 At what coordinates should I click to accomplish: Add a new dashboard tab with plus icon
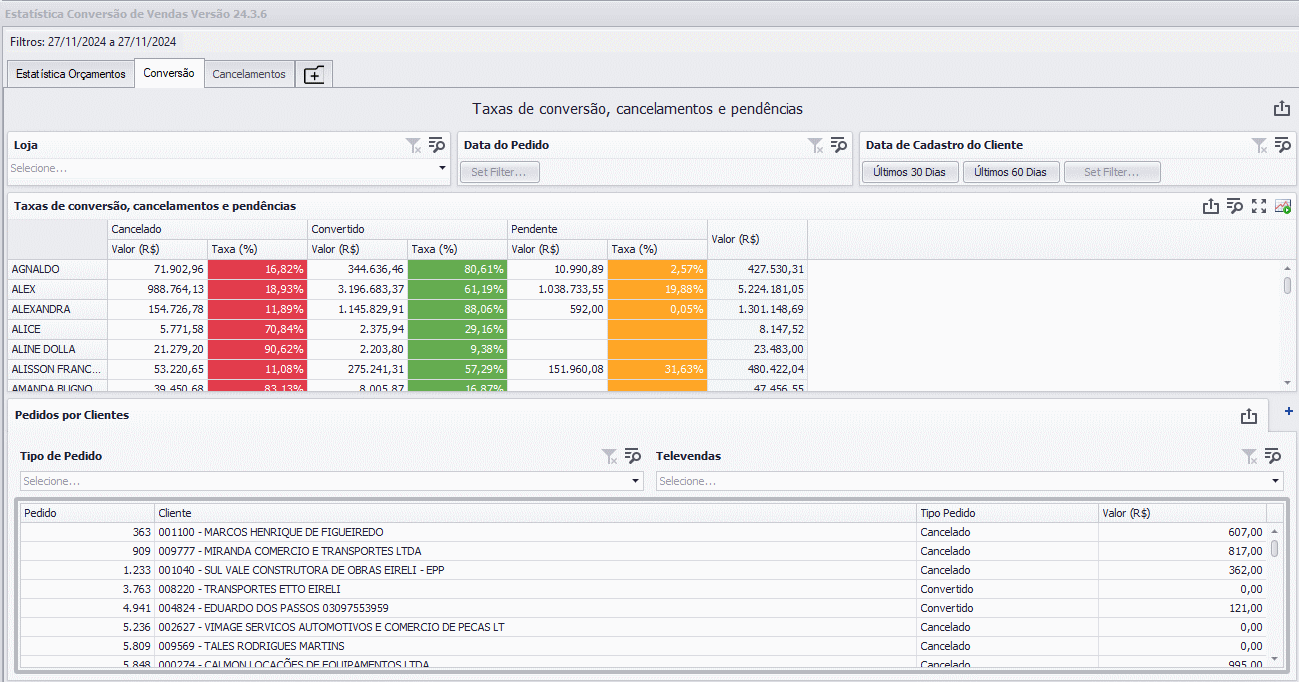pyautogui.click(x=314, y=74)
